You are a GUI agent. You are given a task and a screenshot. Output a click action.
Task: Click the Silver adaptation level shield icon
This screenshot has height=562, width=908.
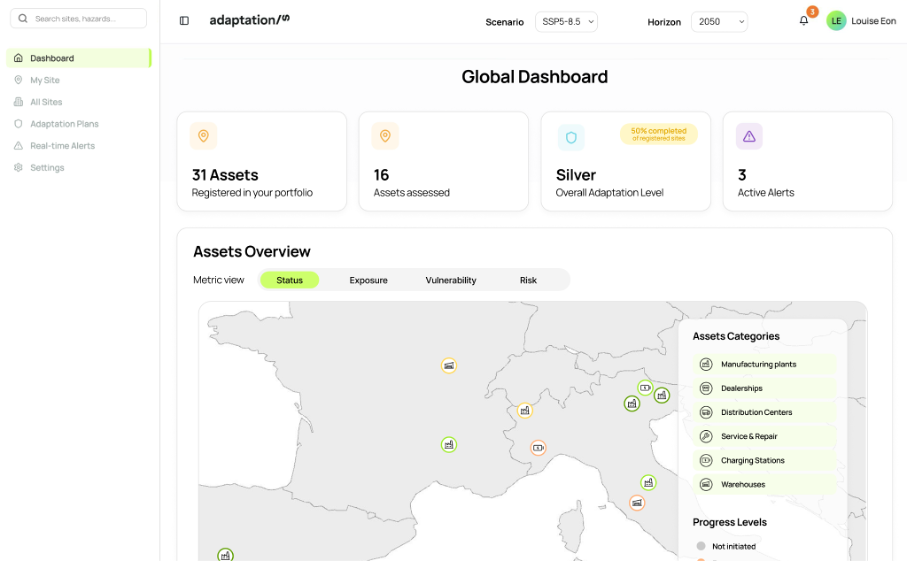pyautogui.click(x=571, y=137)
